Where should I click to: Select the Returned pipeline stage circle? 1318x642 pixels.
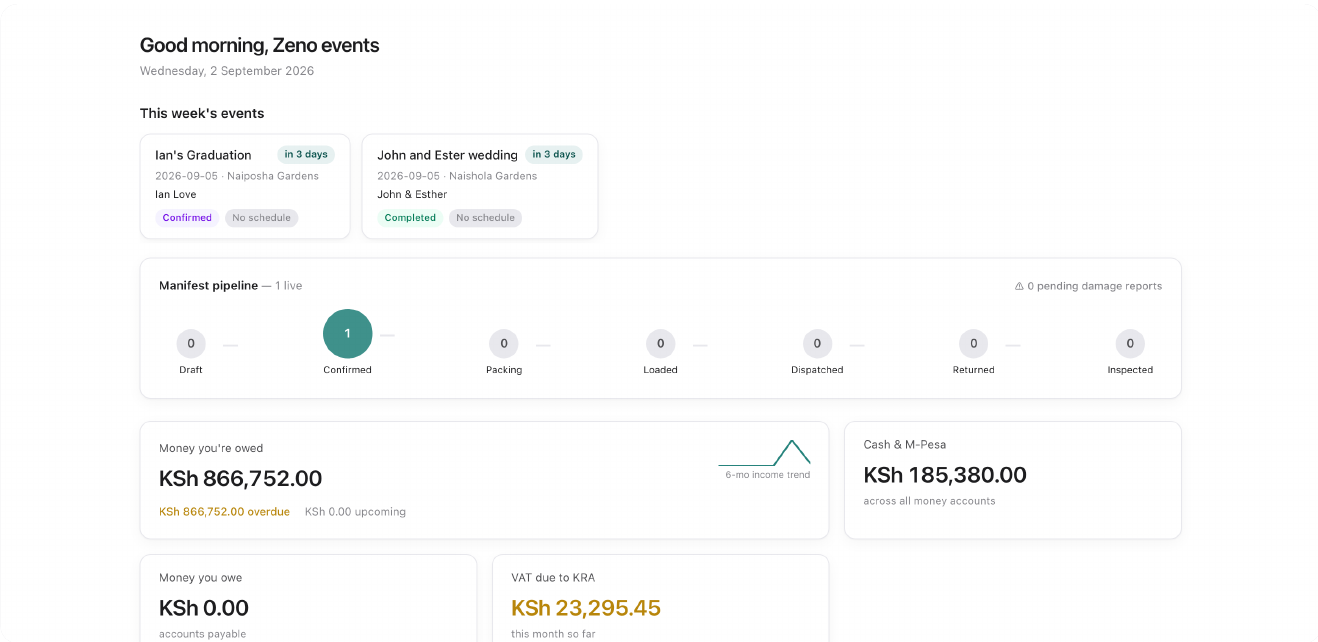974,344
